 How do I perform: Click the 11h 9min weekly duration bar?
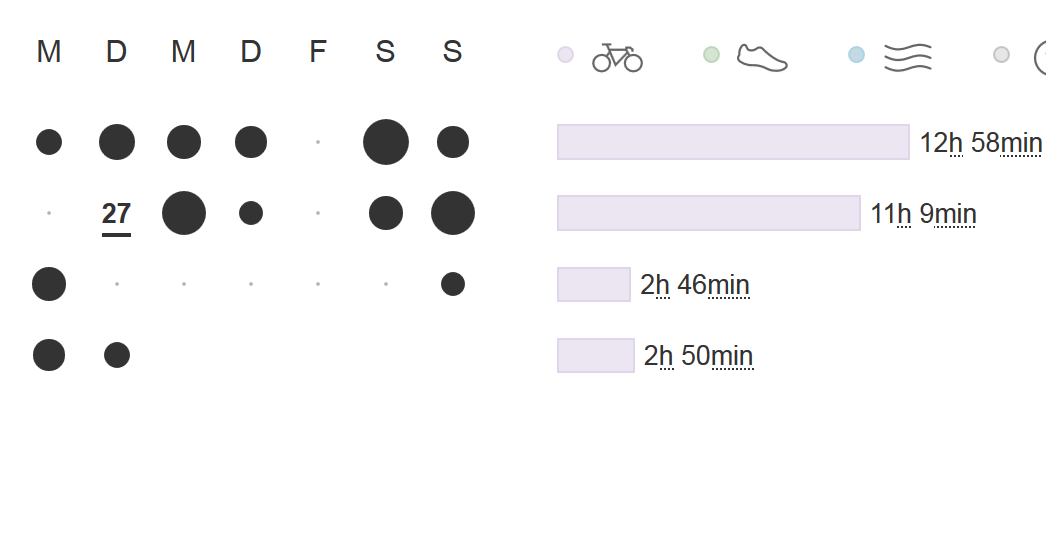[x=708, y=213]
